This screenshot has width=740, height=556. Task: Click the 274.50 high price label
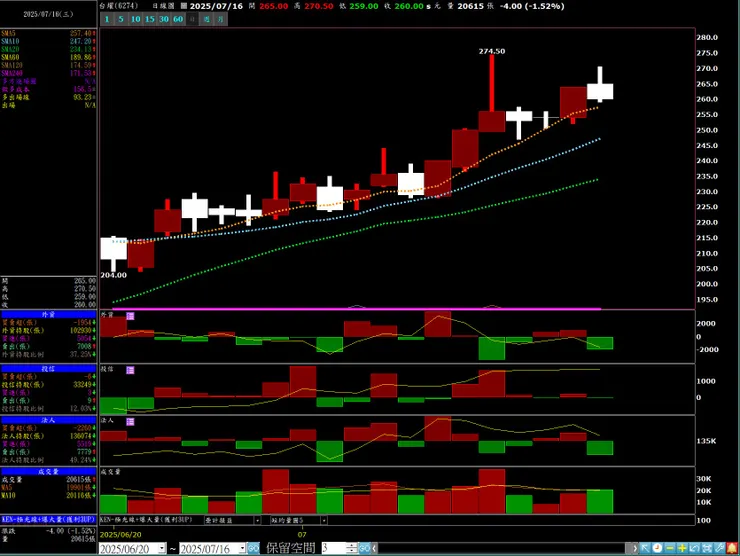[492, 51]
